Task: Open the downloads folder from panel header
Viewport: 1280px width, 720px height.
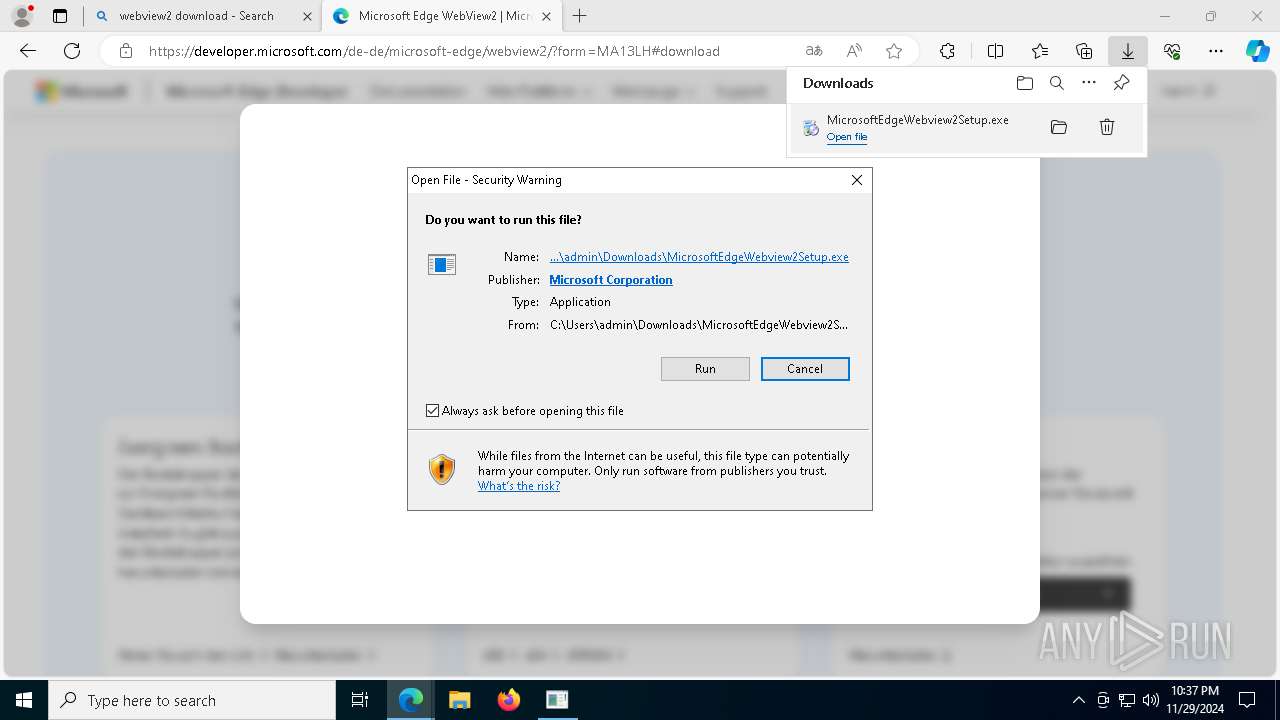Action: [x=1025, y=83]
